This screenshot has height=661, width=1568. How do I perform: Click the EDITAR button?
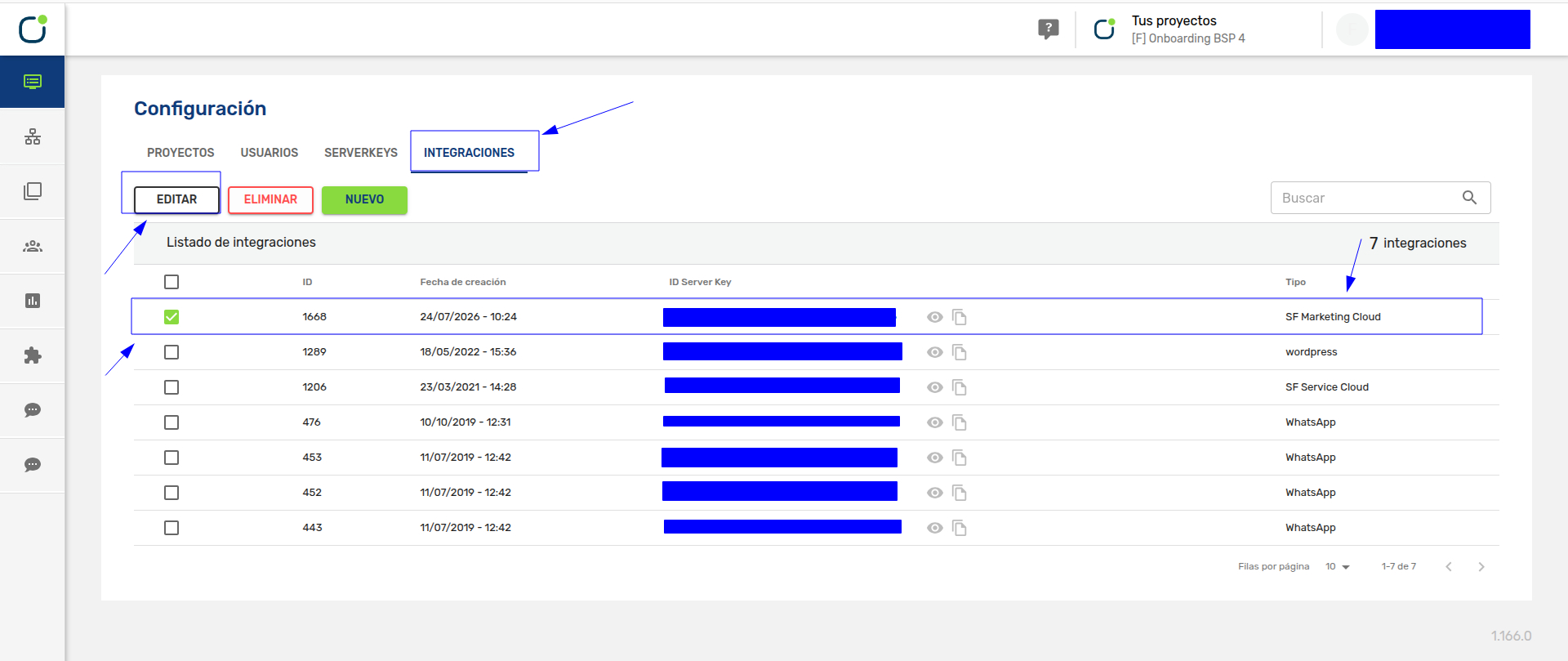click(176, 199)
